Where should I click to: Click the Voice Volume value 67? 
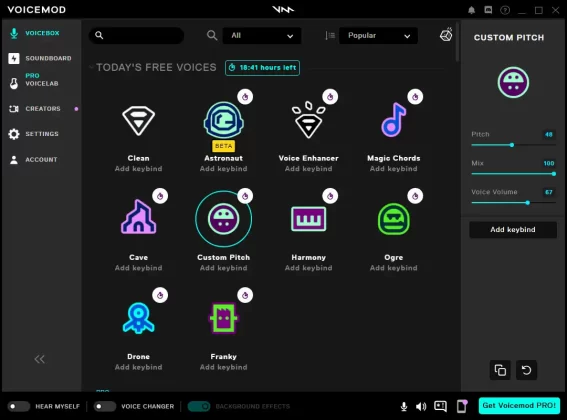(x=549, y=192)
